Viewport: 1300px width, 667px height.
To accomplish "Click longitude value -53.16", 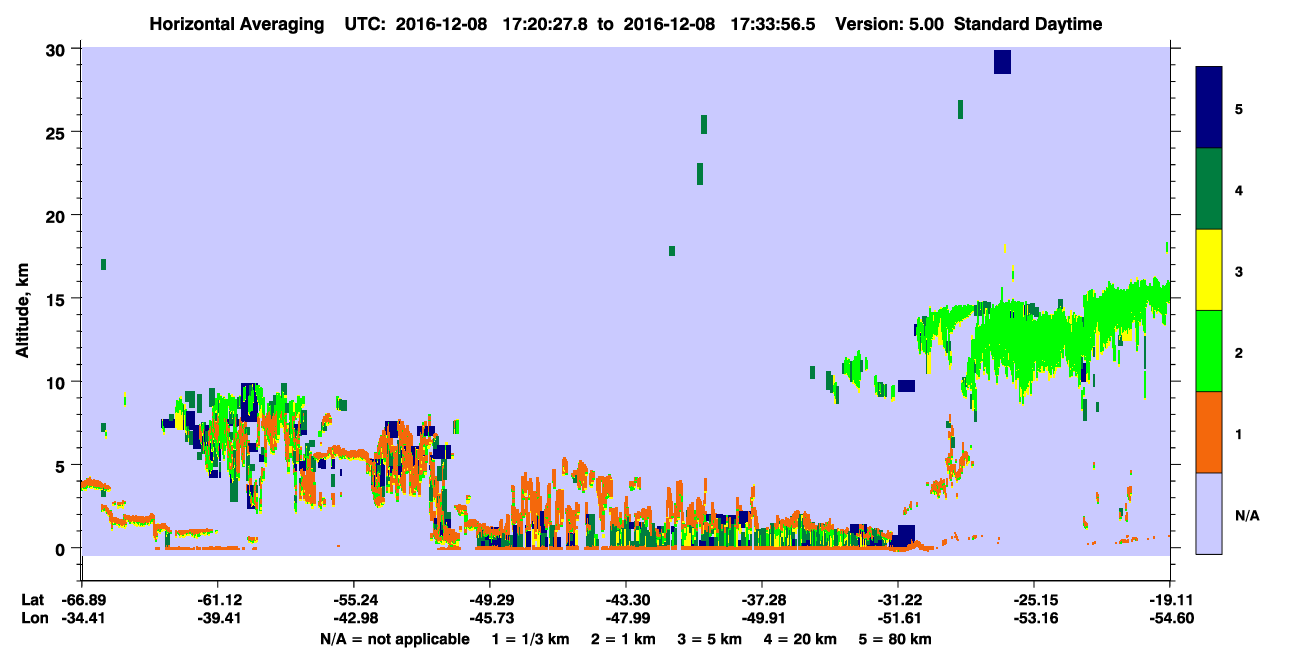I will tap(1034, 619).
